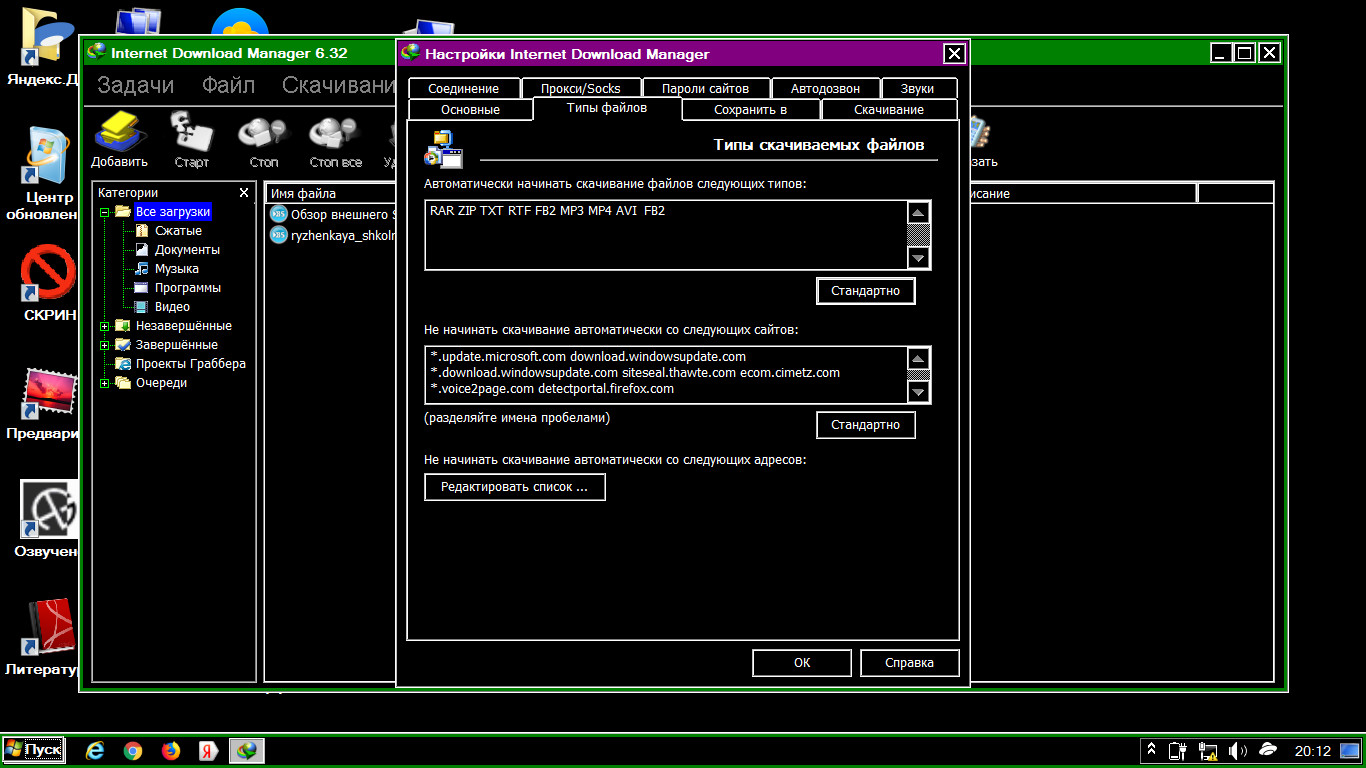Viewport: 1366px width, 768px height.
Task: Click the battery power tray icon
Action: (x=1180, y=750)
